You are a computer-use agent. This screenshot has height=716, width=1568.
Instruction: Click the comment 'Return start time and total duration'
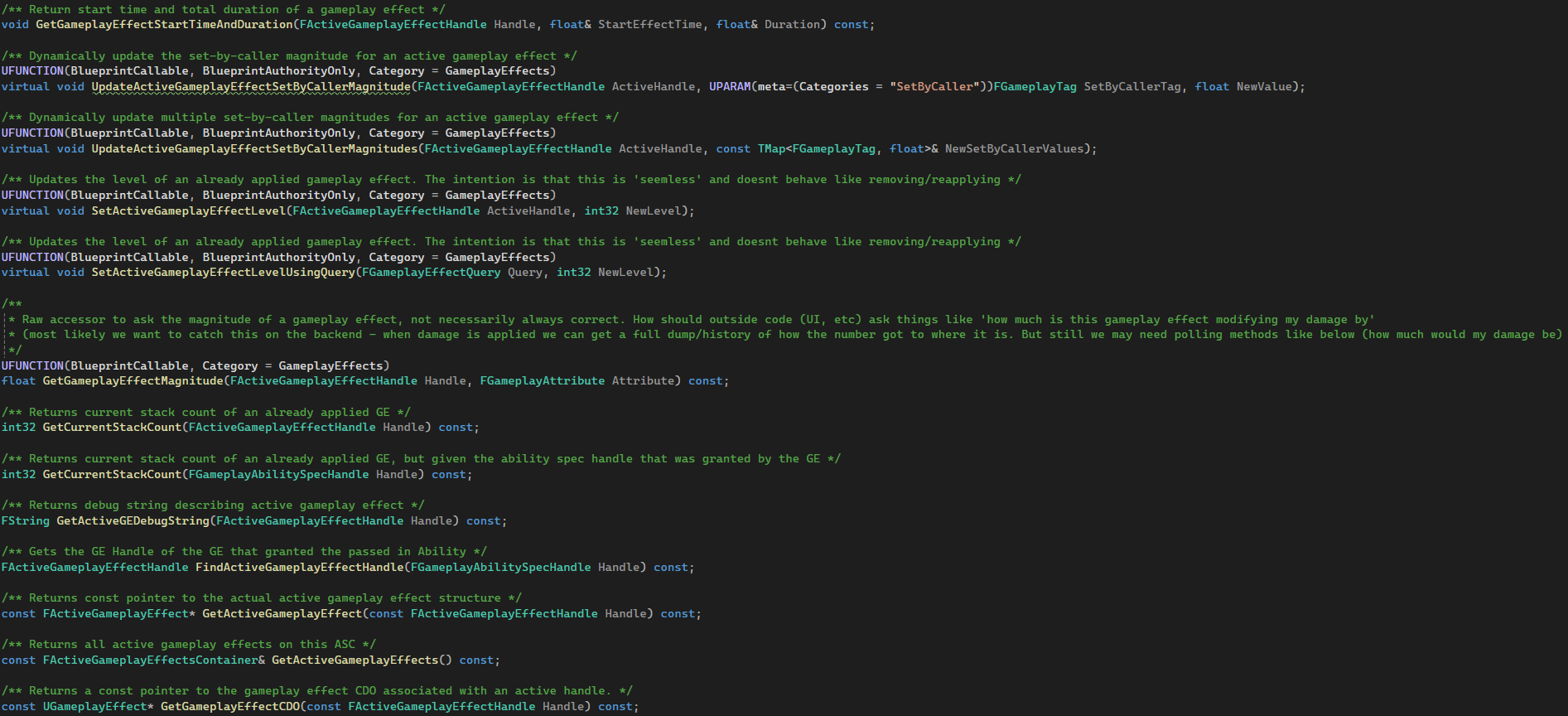point(224,10)
